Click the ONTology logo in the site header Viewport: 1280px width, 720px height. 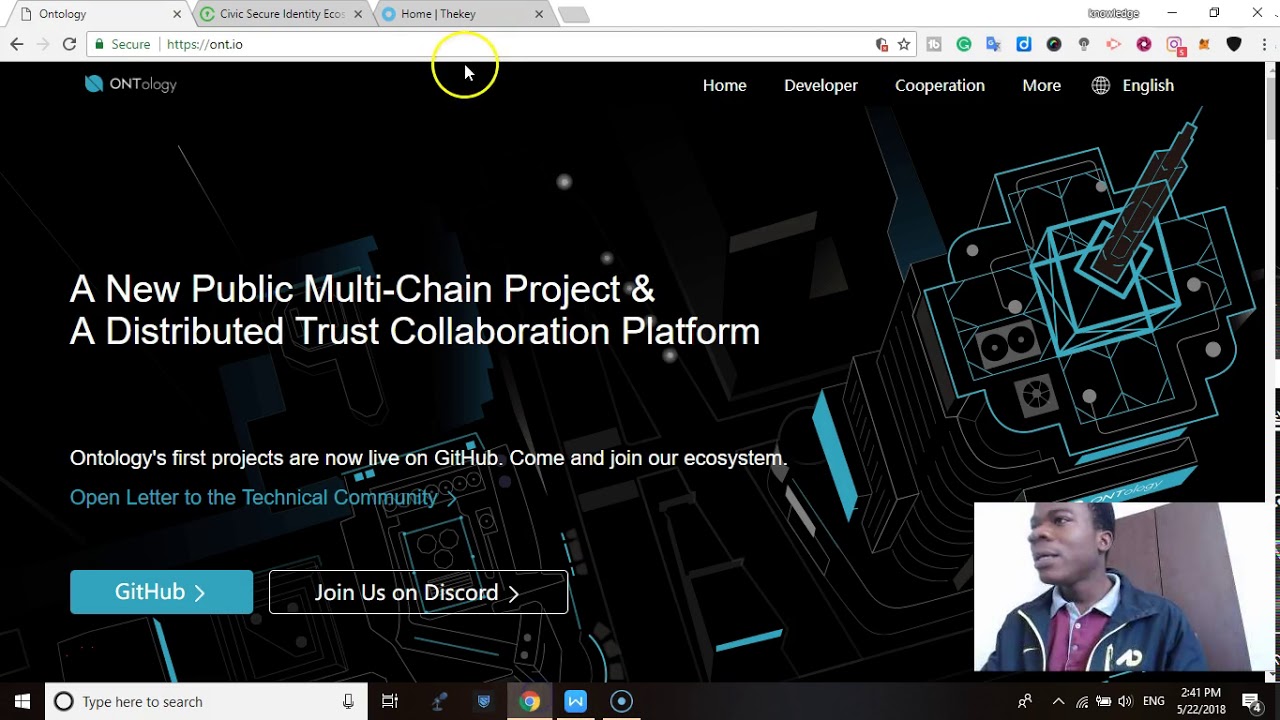pos(131,84)
